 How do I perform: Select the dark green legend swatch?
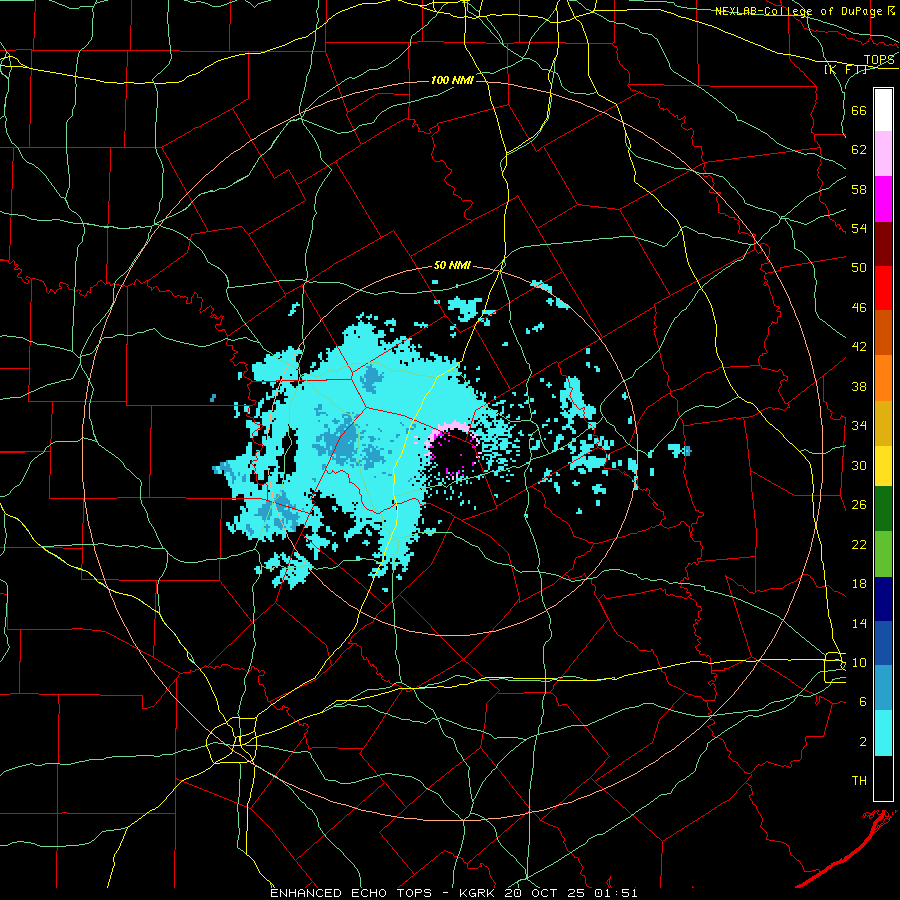click(x=883, y=509)
